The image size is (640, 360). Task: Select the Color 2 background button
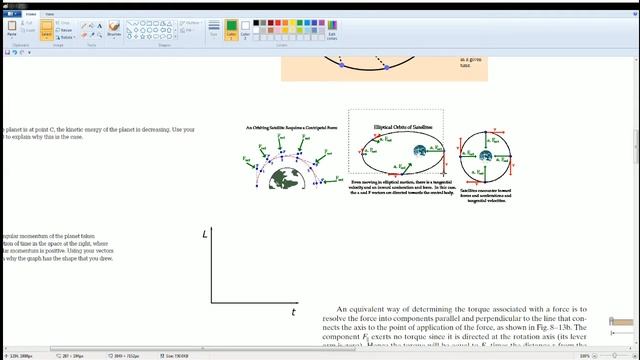(x=245, y=30)
